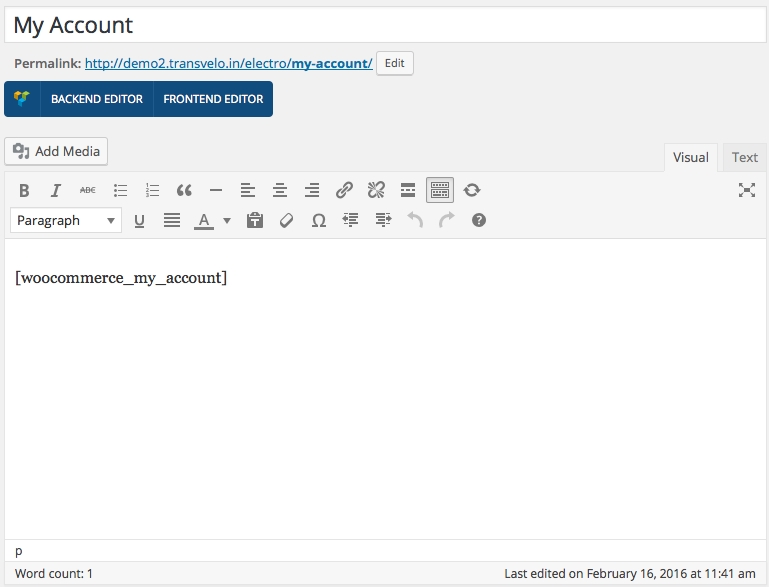Insert a blockquote
The height and width of the screenshot is (587, 769).
pyautogui.click(x=184, y=190)
